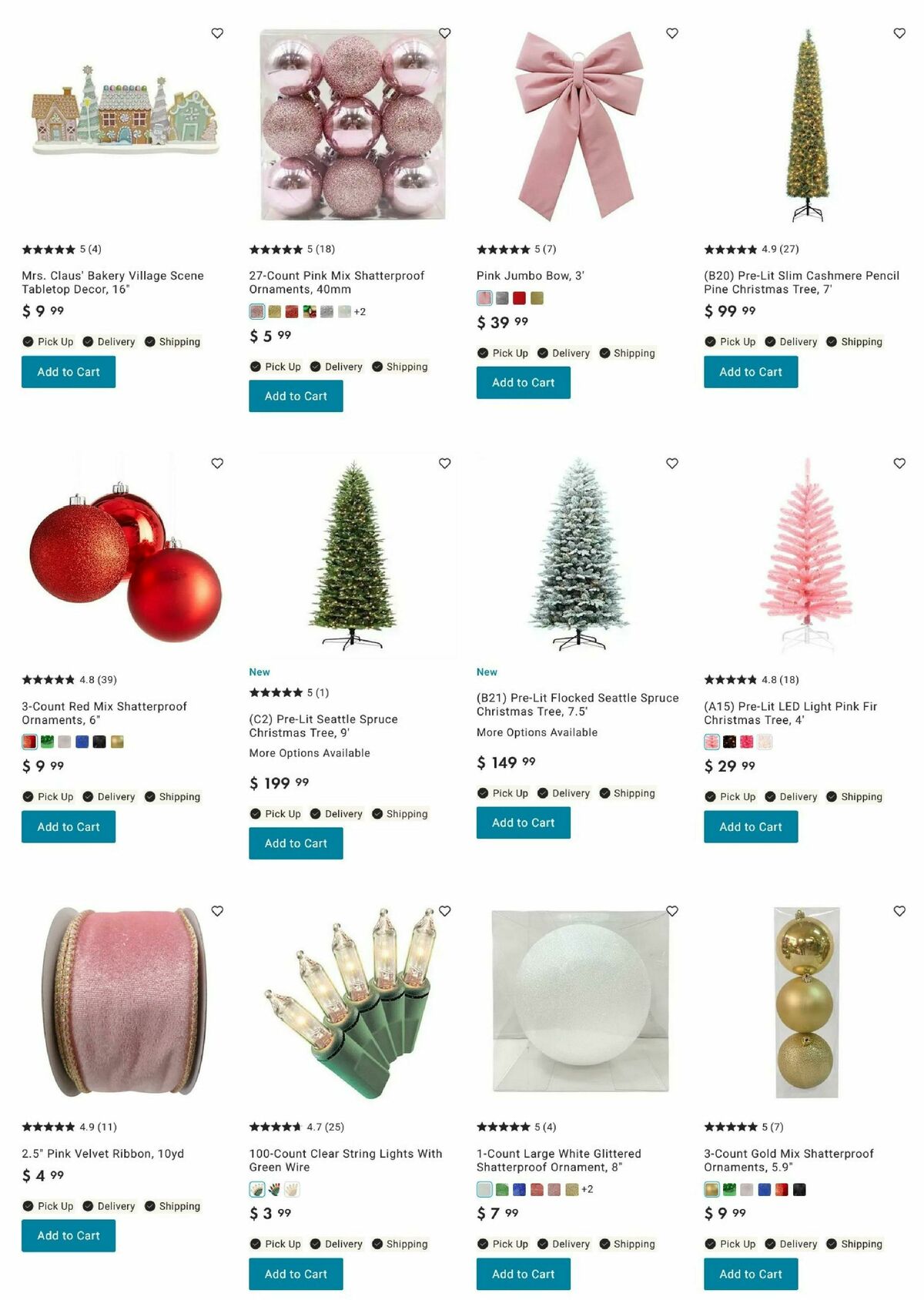The width and height of the screenshot is (924, 1300).
Task: Favorite the Slim Cashmere Pencil Pine Tree
Action: tap(899, 33)
